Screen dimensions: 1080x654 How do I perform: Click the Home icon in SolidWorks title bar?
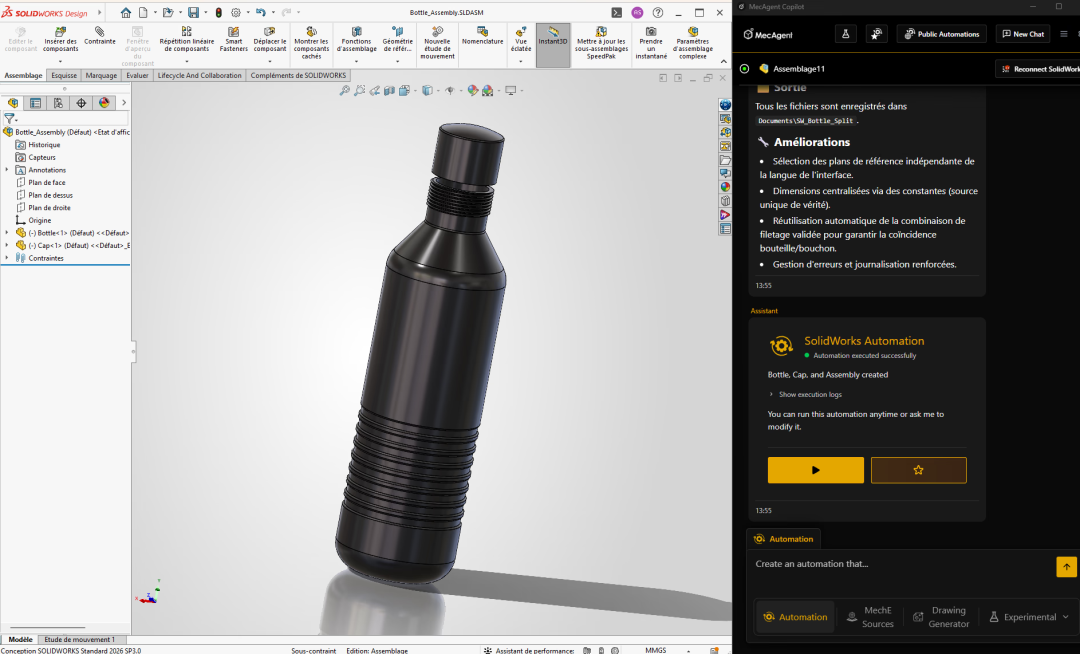(x=125, y=12)
